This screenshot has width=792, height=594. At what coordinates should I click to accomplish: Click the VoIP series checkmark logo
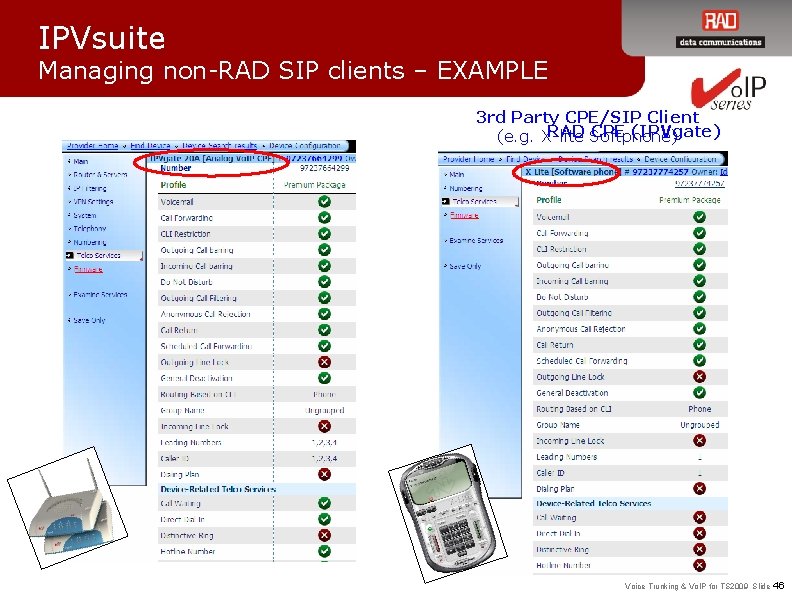point(728,90)
